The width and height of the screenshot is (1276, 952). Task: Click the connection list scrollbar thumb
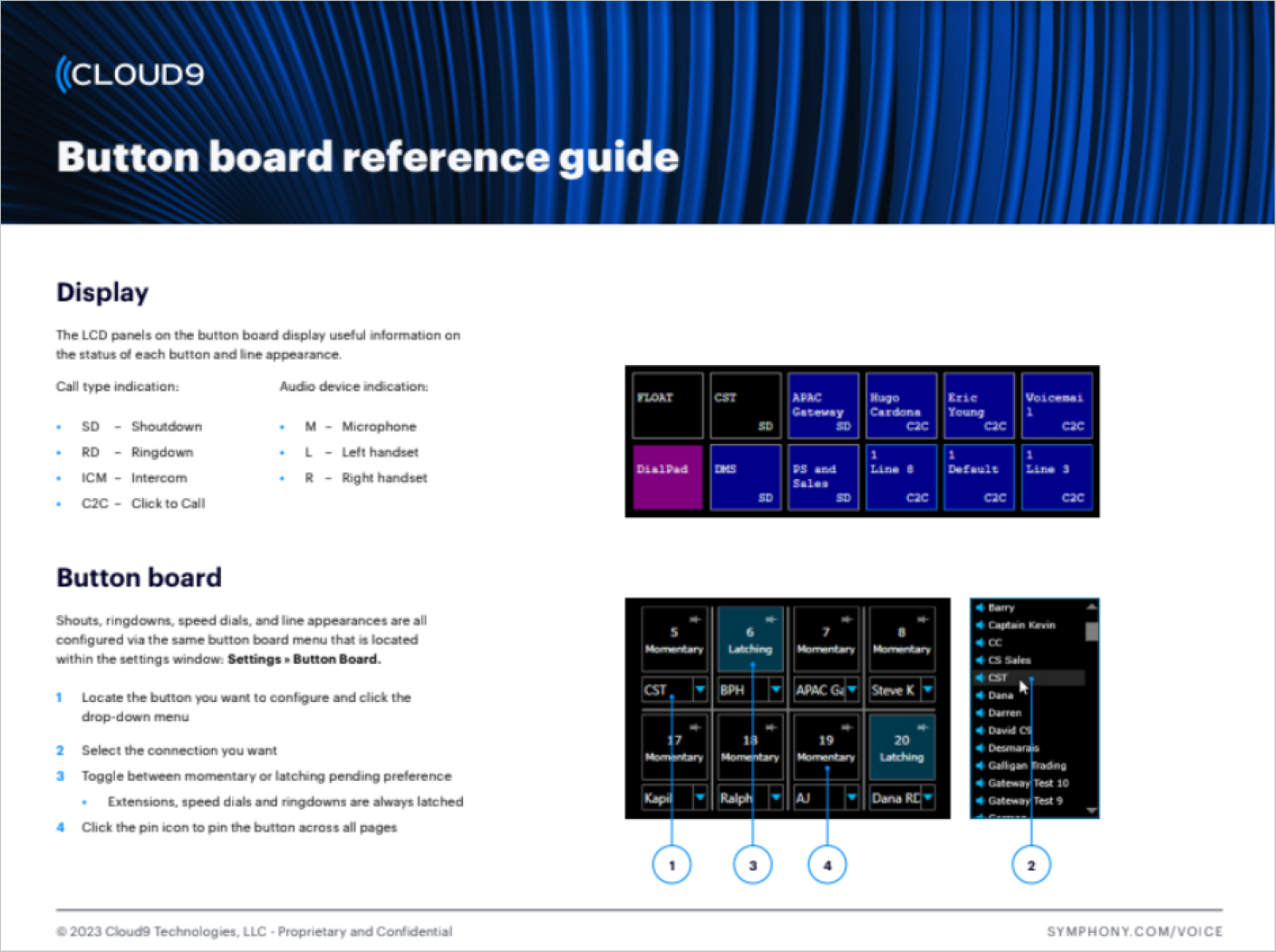pyautogui.click(x=1092, y=631)
